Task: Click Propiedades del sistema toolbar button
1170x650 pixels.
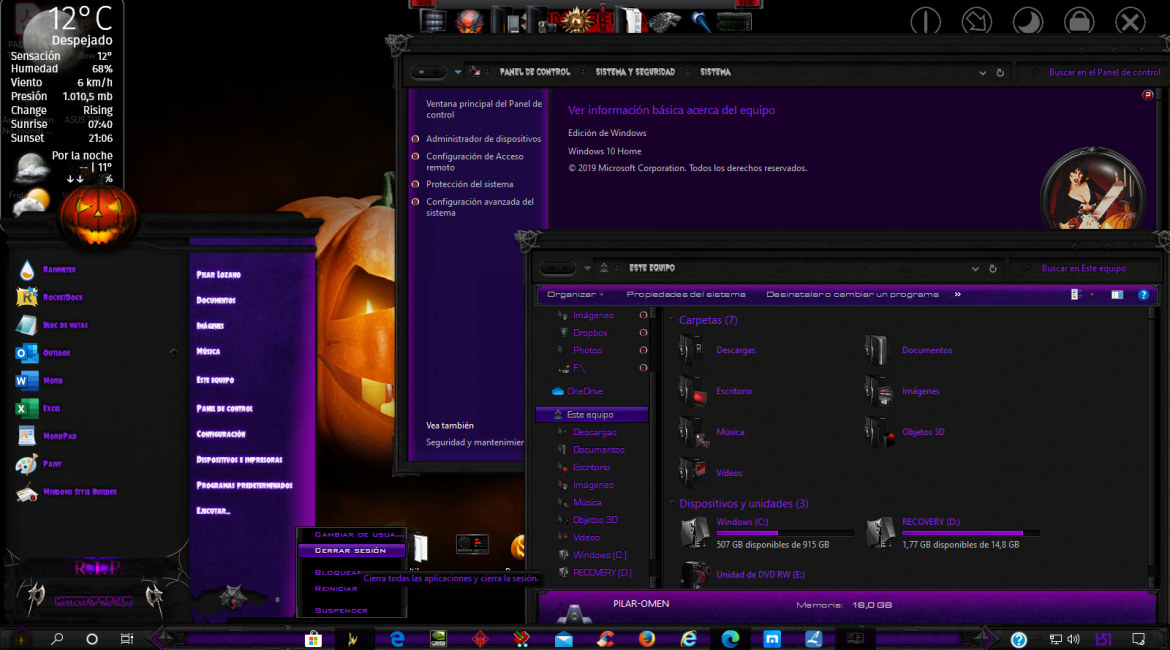Action: pos(686,295)
